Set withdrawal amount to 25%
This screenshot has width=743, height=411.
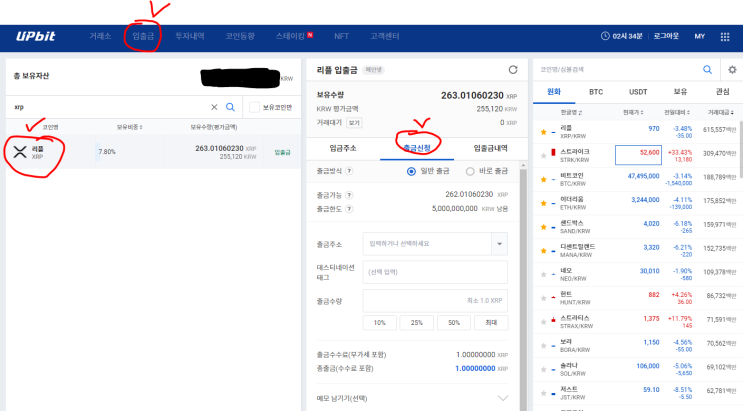(x=417, y=322)
